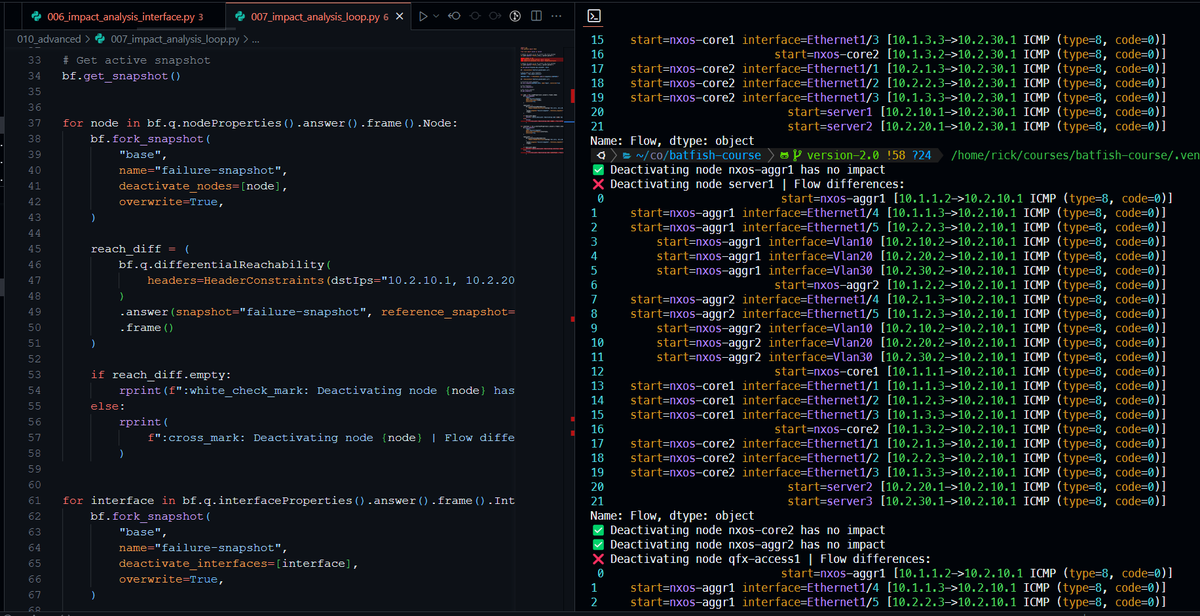Click 'Deactivating node nxos-core2 has no impact' line

pyautogui.click(x=747, y=530)
